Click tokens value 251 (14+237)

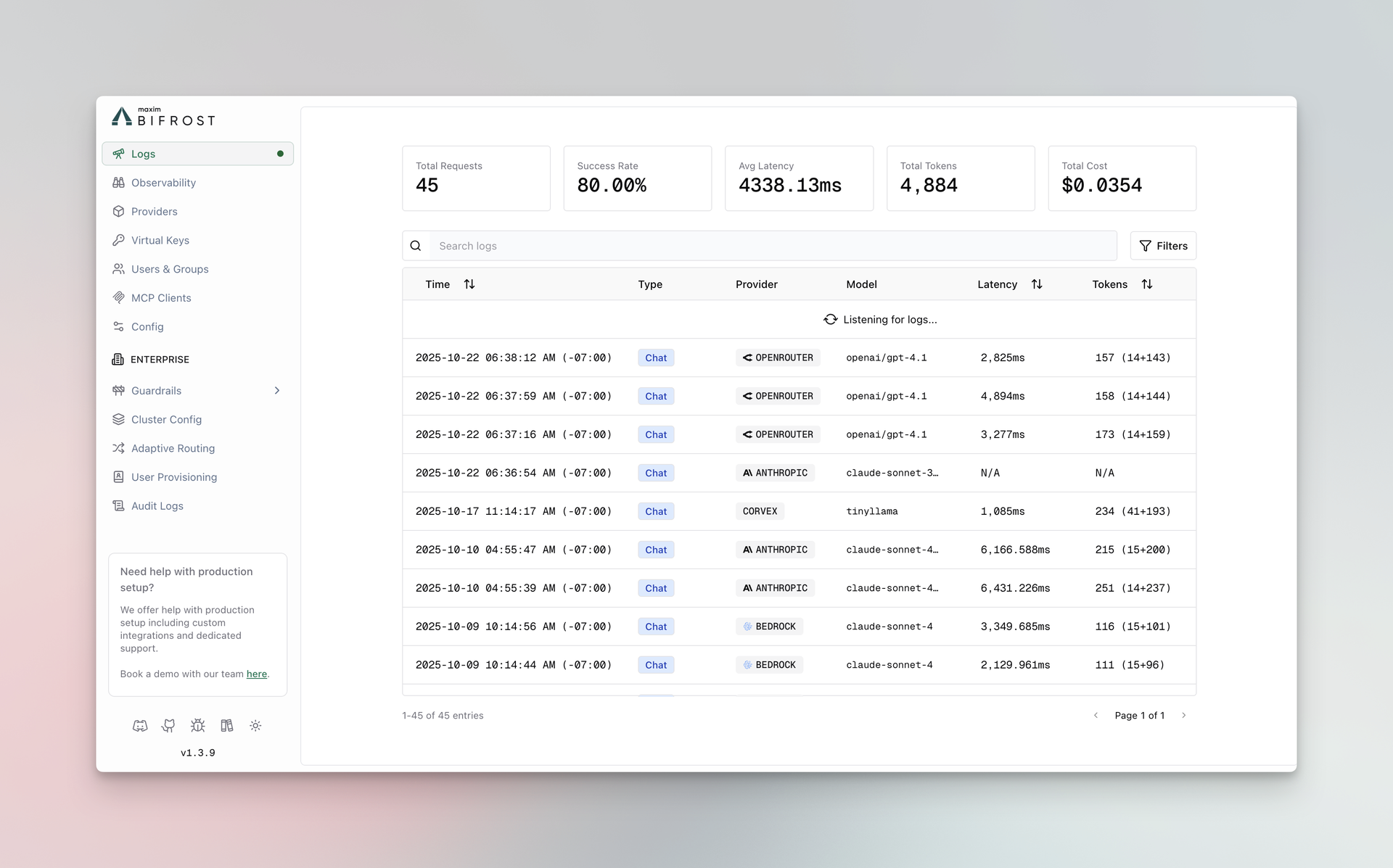click(1133, 588)
